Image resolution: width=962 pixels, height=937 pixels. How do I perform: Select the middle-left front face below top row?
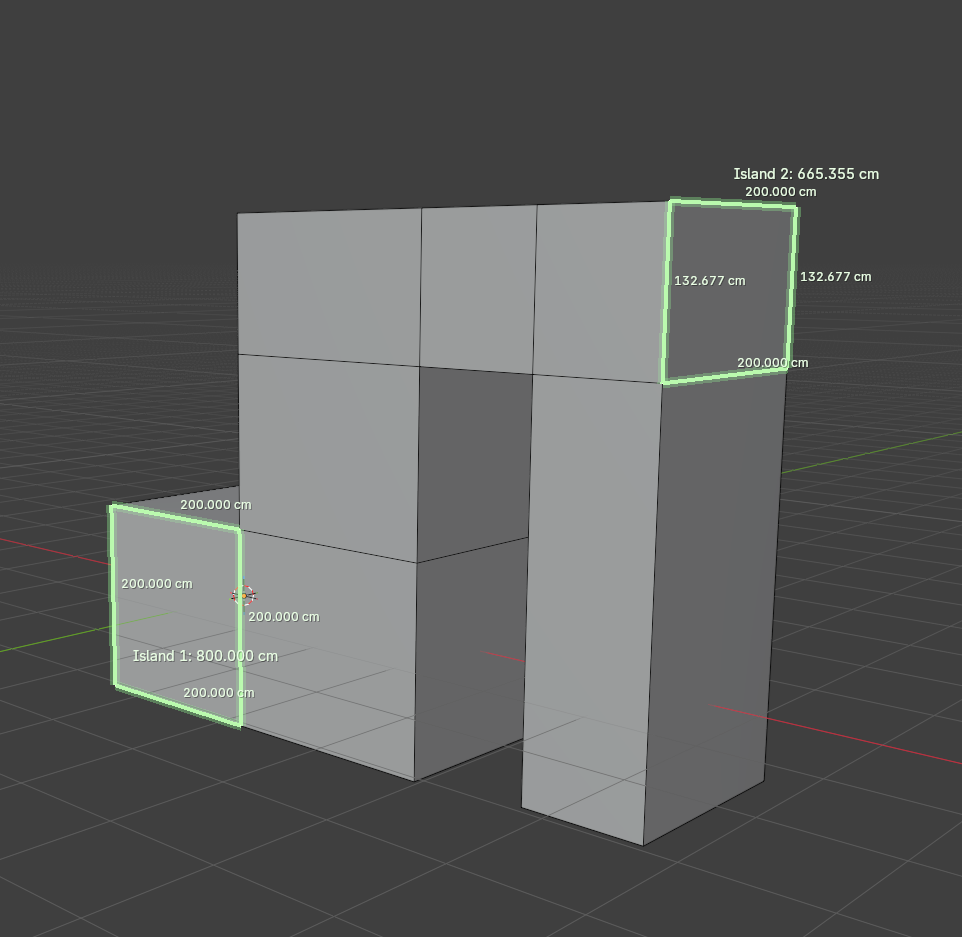coord(328,457)
